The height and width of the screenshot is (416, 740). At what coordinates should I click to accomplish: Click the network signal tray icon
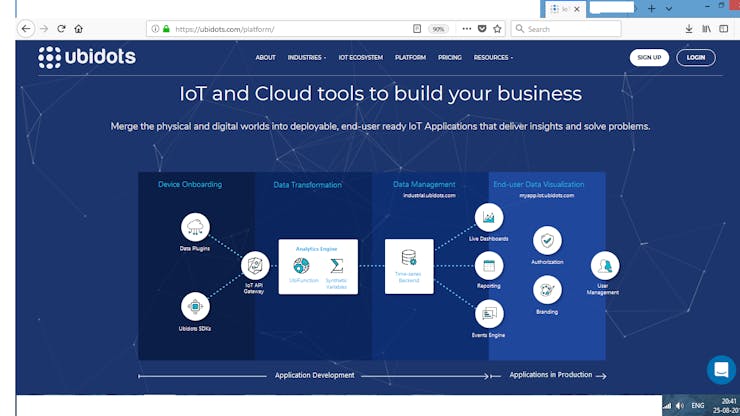pyautogui.click(x=667, y=406)
